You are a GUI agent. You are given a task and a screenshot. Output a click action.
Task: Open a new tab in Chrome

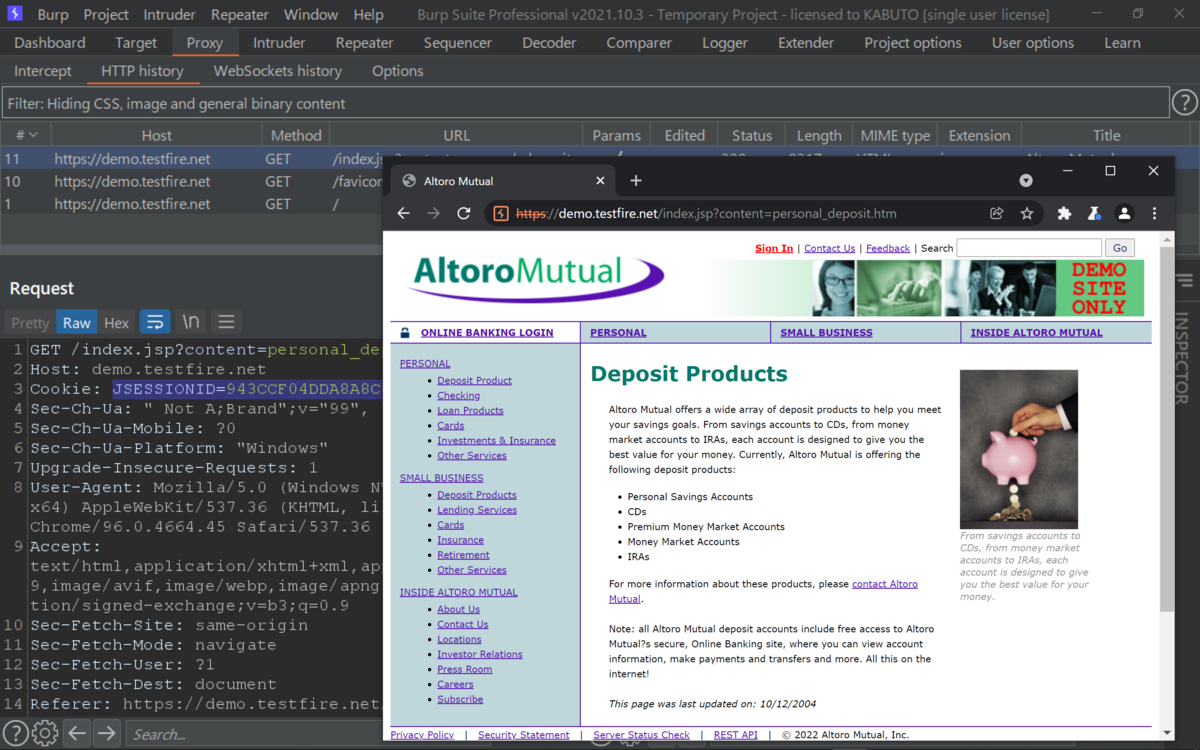[636, 181]
